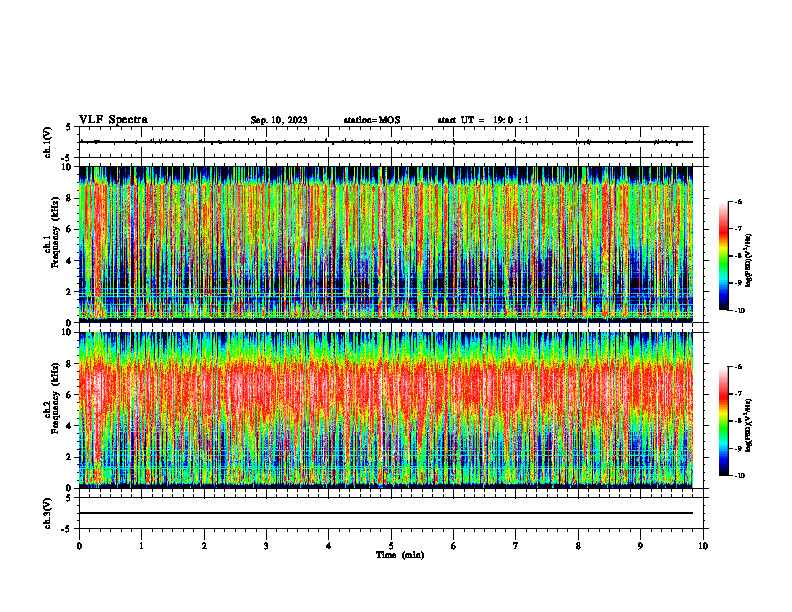Viewport: 792px width, 612px height.
Task: Click the ch.2 spectrogram panel
Action: point(386,410)
